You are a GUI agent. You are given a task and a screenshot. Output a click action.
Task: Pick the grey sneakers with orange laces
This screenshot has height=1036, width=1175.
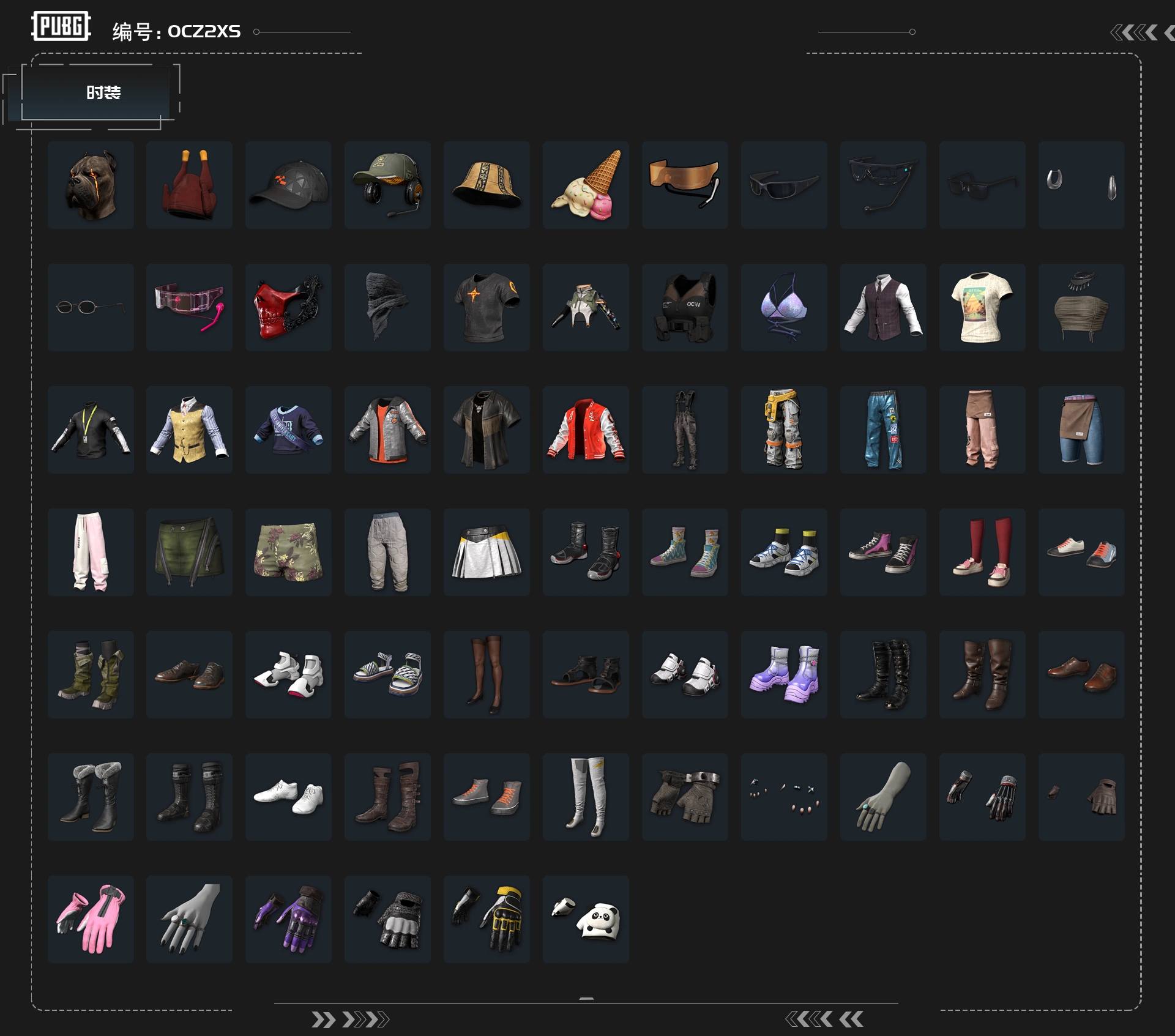click(487, 797)
